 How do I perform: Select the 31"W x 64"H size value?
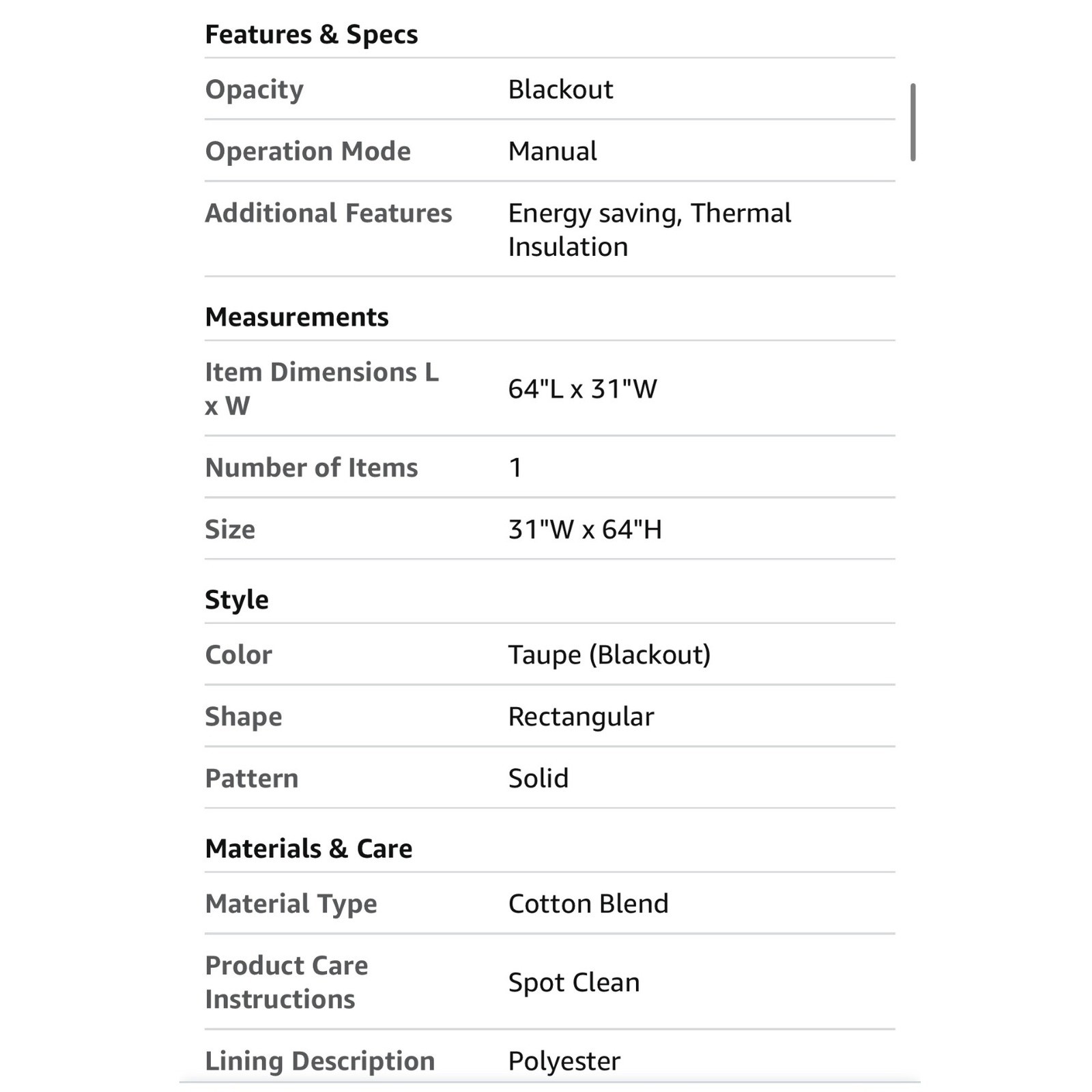(585, 530)
